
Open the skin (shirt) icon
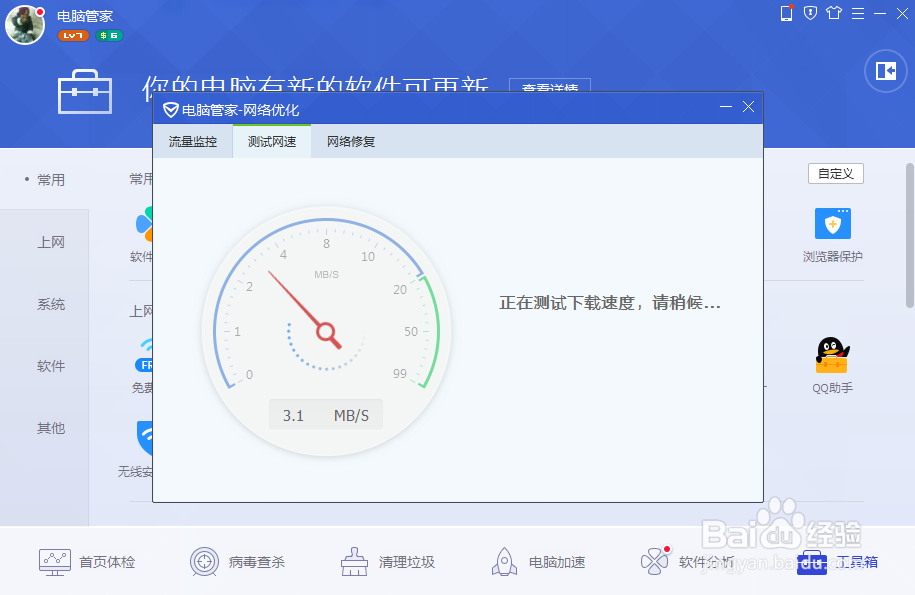coord(834,13)
